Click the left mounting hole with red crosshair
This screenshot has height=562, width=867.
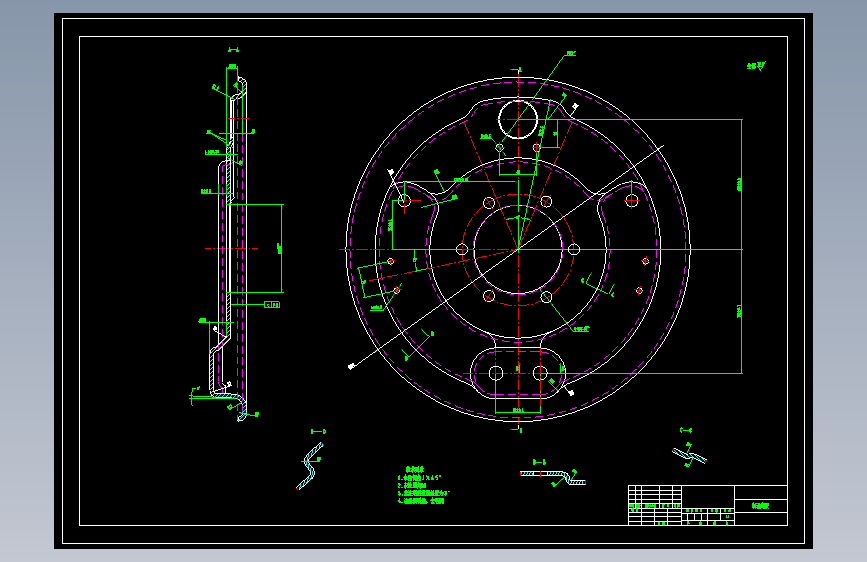coord(404,200)
